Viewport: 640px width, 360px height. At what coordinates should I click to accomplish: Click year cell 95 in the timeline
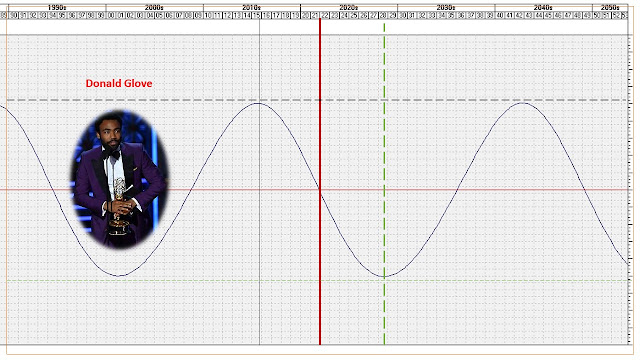point(62,16)
